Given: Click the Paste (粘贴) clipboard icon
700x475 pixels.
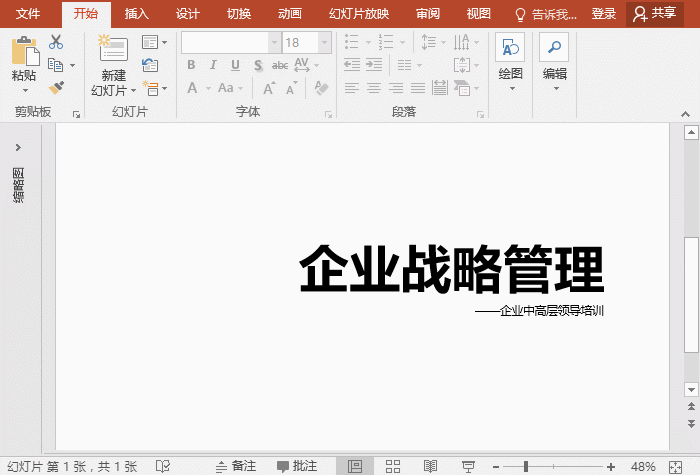Looking at the screenshot, I should (23, 50).
